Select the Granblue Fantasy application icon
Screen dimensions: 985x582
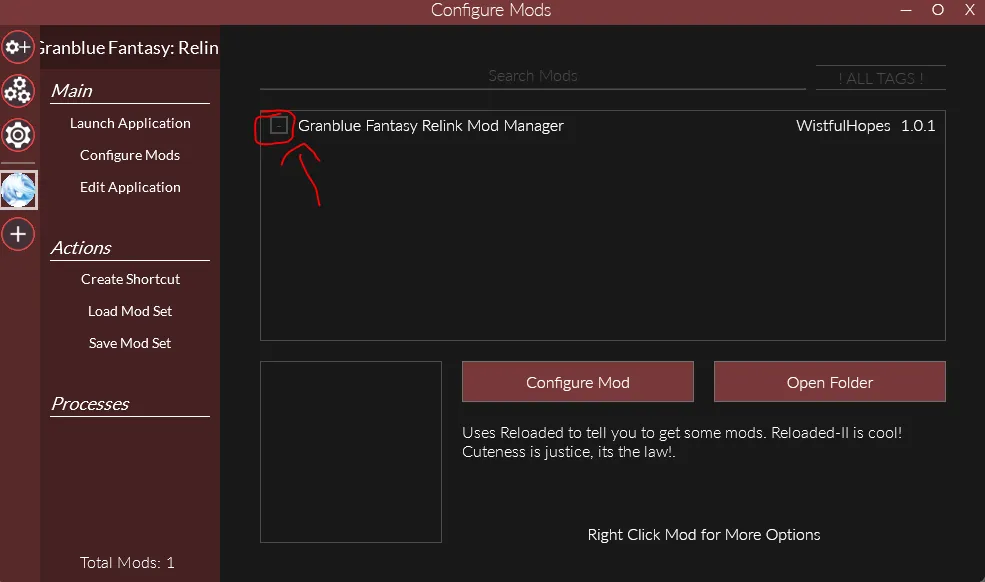(x=18, y=190)
